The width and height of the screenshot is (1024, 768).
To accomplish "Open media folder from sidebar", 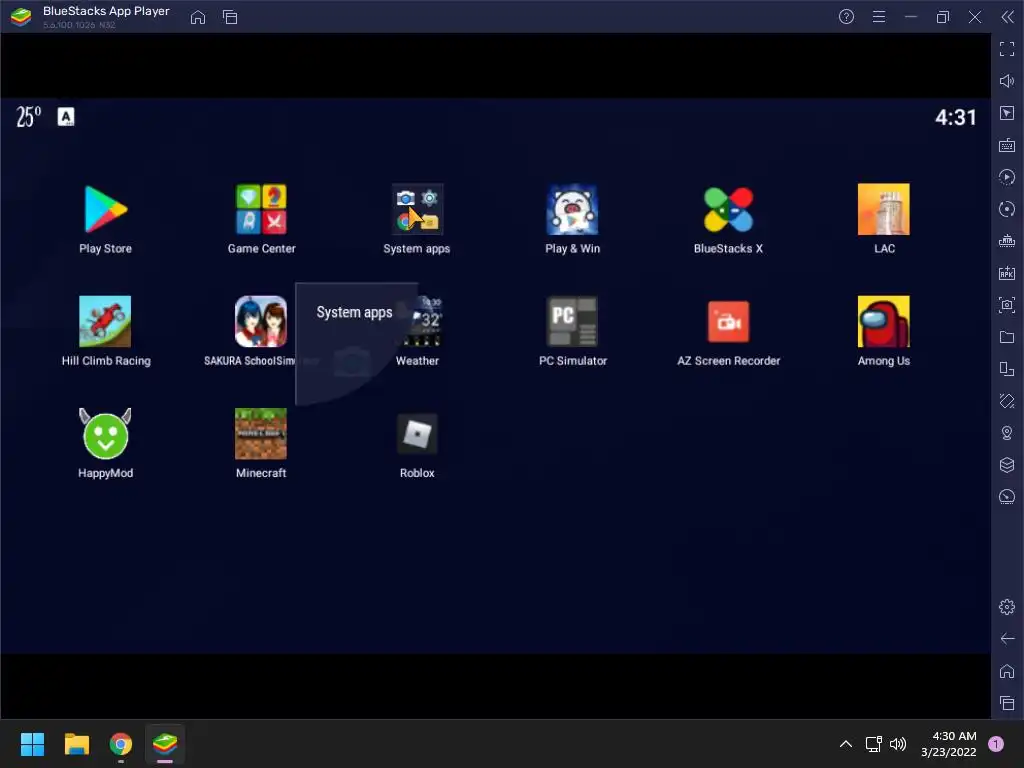I will tap(1007, 337).
